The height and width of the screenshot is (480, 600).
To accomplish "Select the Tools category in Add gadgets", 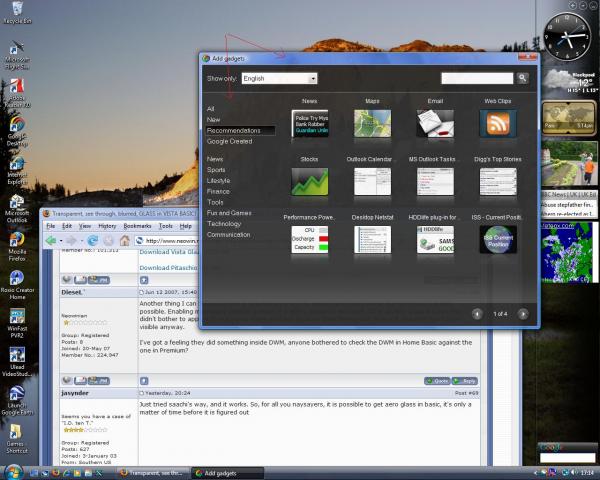I will tap(215, 202).
